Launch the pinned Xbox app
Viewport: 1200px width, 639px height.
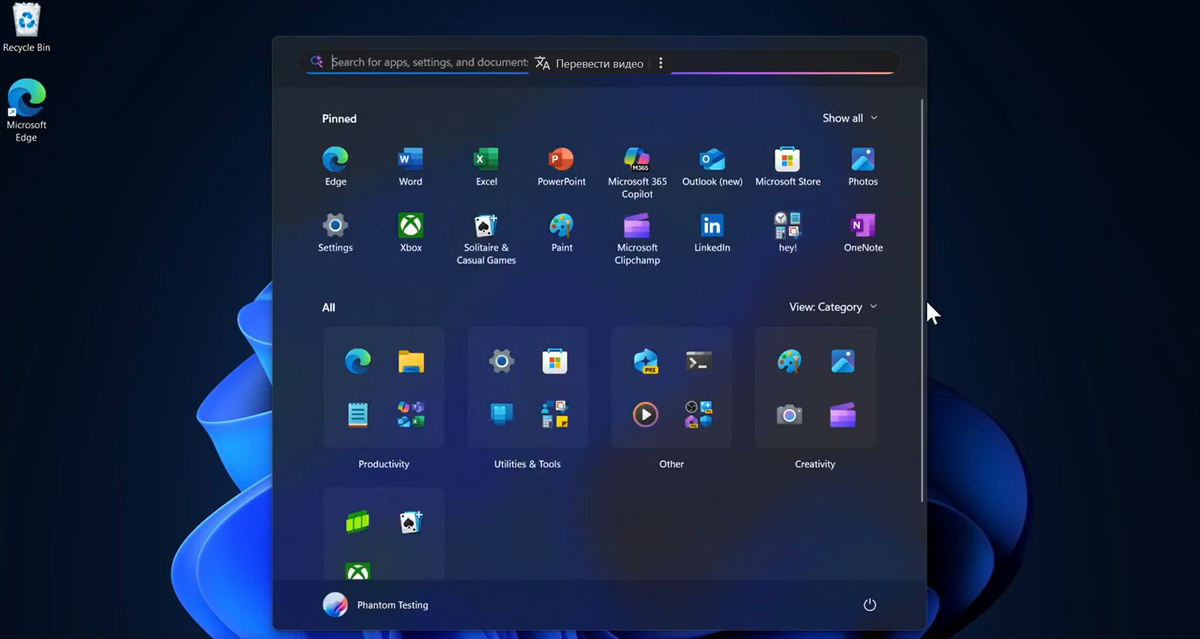[x=410, y=232]
